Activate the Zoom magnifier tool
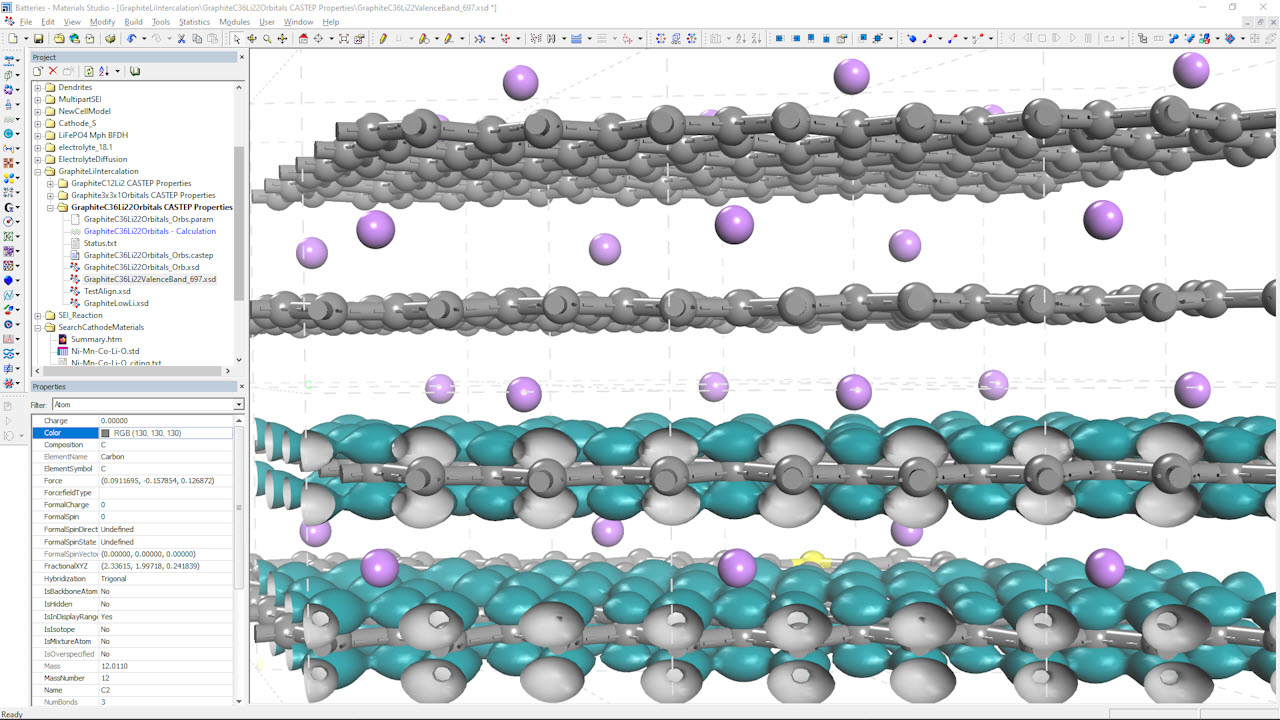The image size is (1280, 720). click(x=267, y=39)
